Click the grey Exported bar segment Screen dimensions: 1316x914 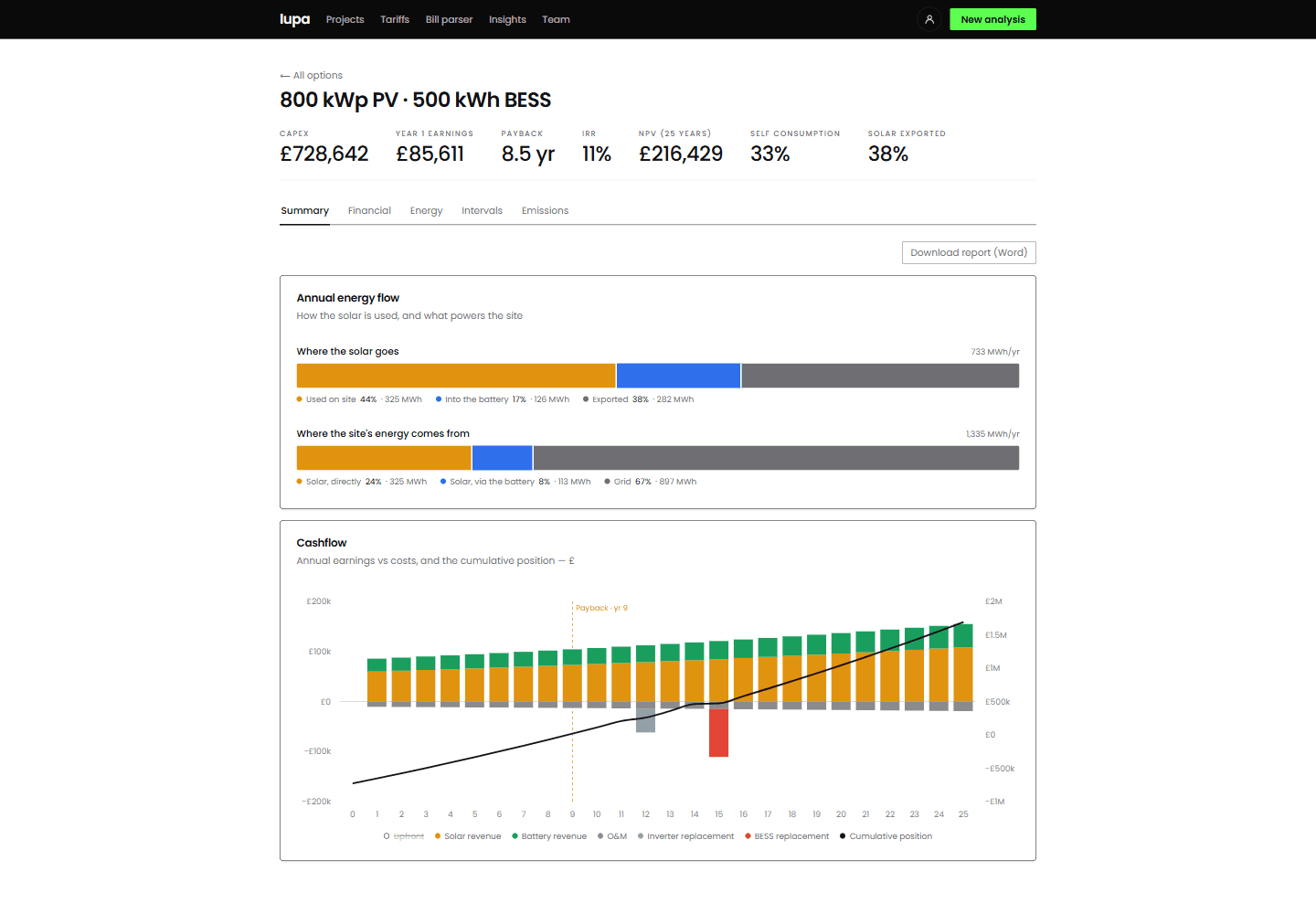coord(880,376)
